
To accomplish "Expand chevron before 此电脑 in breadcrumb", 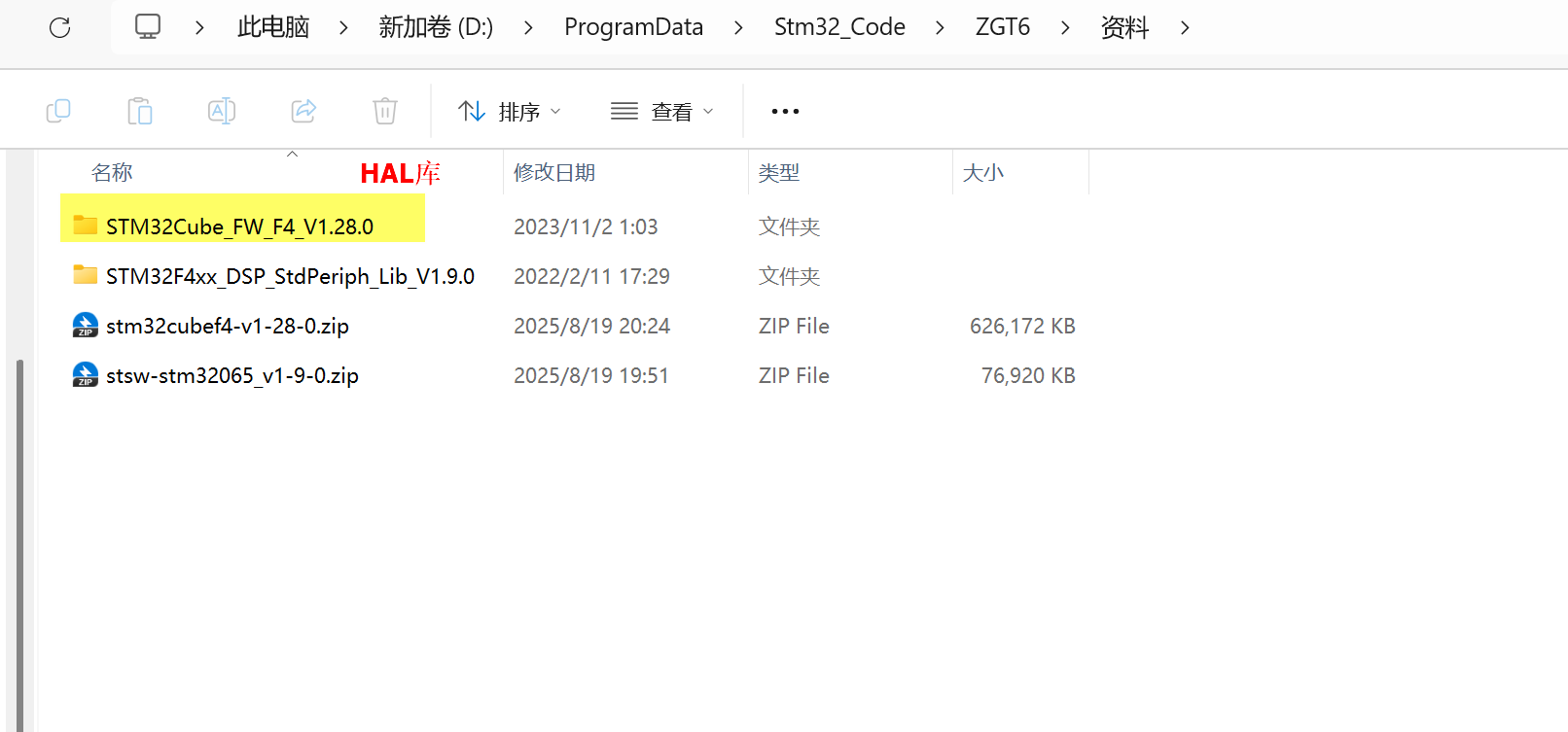I will click(x=199, y=28).
